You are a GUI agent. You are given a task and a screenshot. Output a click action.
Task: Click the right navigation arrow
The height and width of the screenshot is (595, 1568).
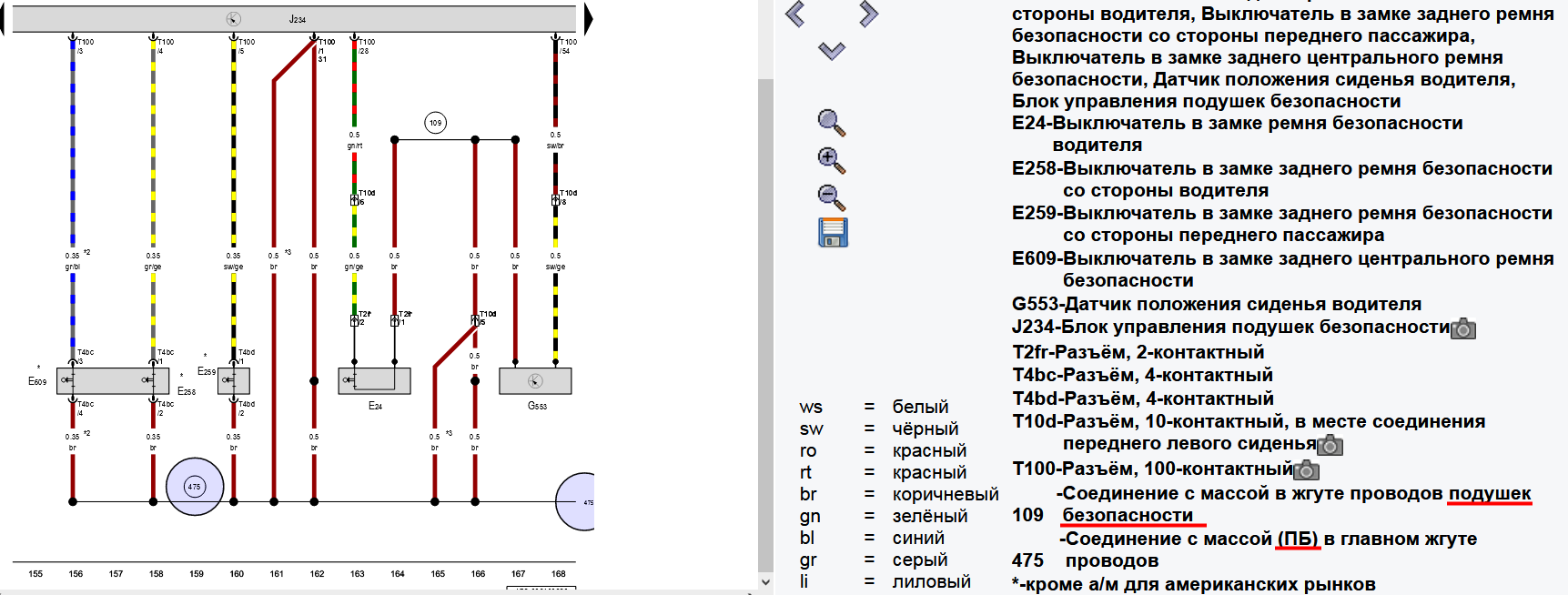pyautogui.click(x=868, y=14)
